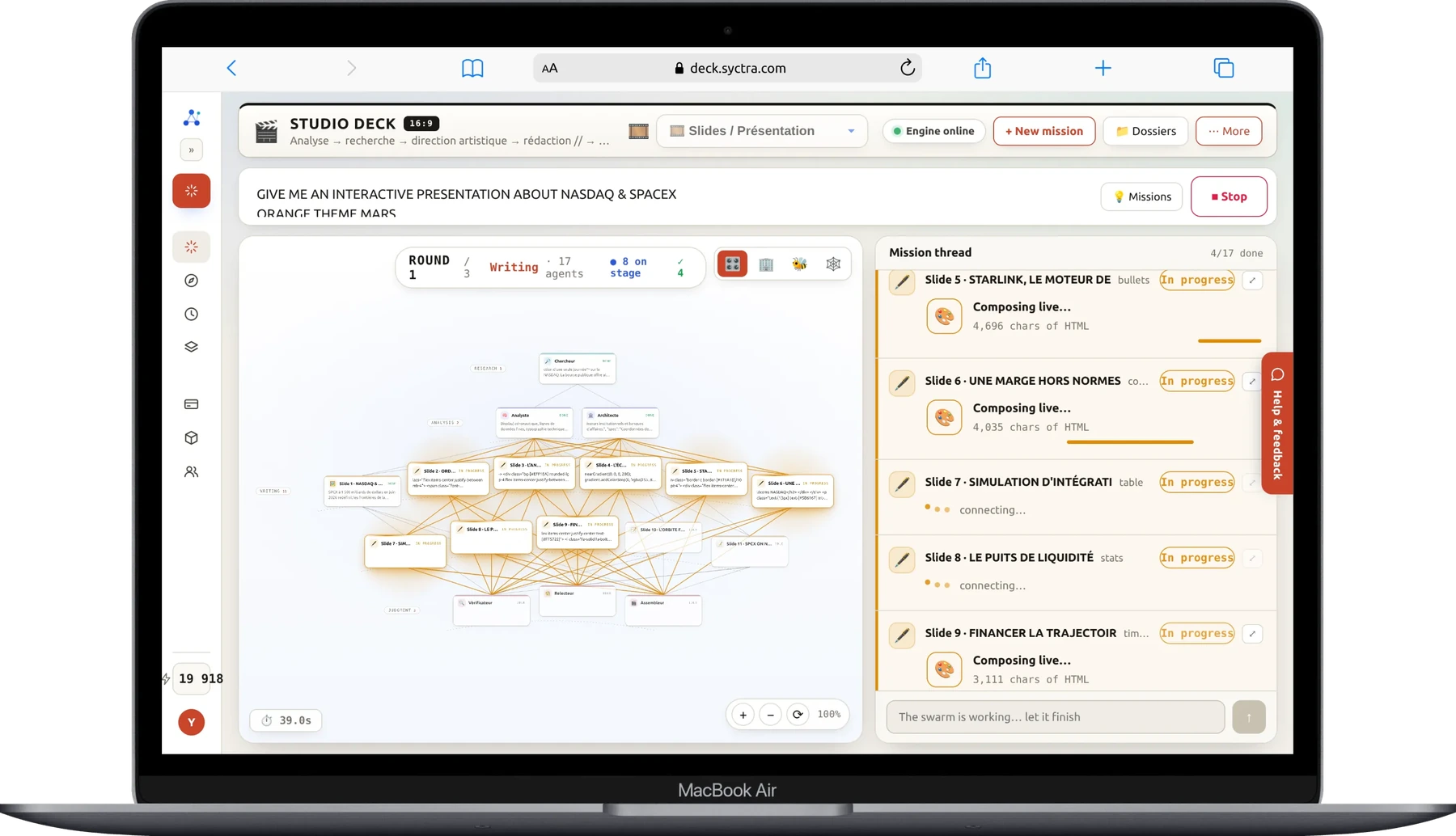Open the Y user avatar

(192, 722)
